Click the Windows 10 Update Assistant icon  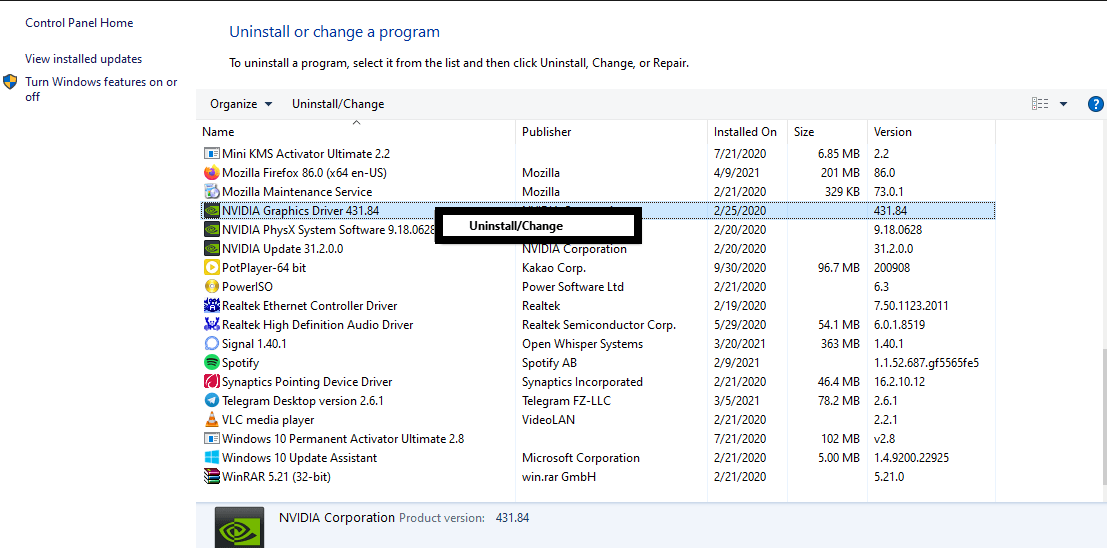click(212, 458)
